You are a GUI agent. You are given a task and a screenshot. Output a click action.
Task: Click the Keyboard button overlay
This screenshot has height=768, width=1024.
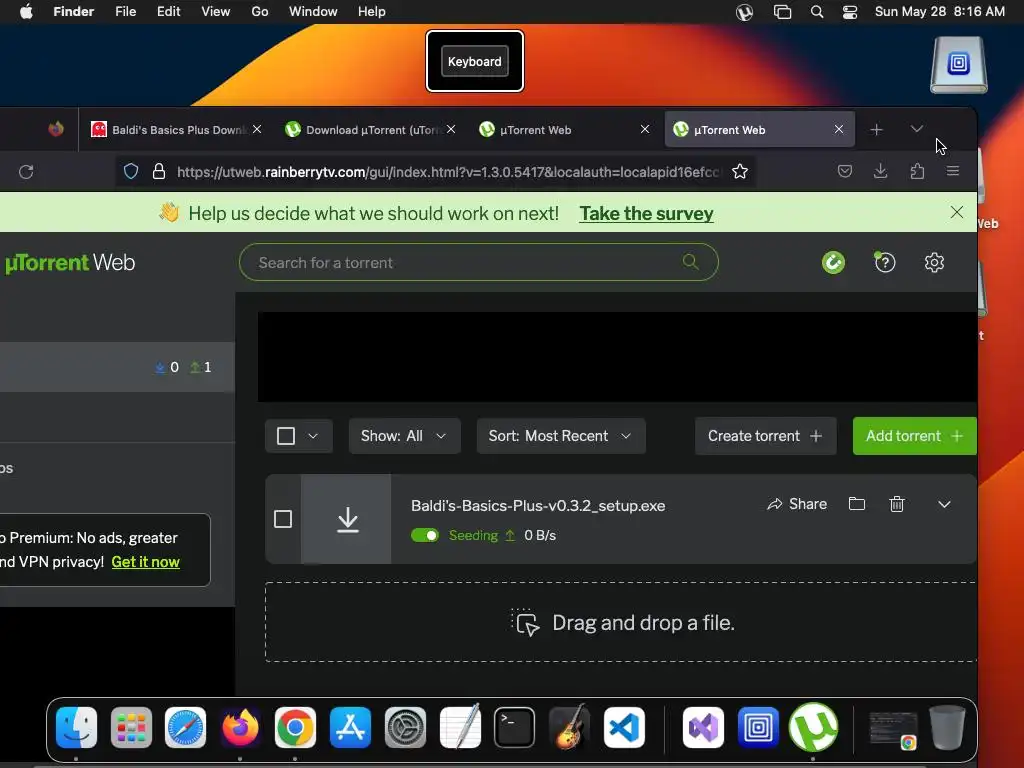click(x=475, y=61)
